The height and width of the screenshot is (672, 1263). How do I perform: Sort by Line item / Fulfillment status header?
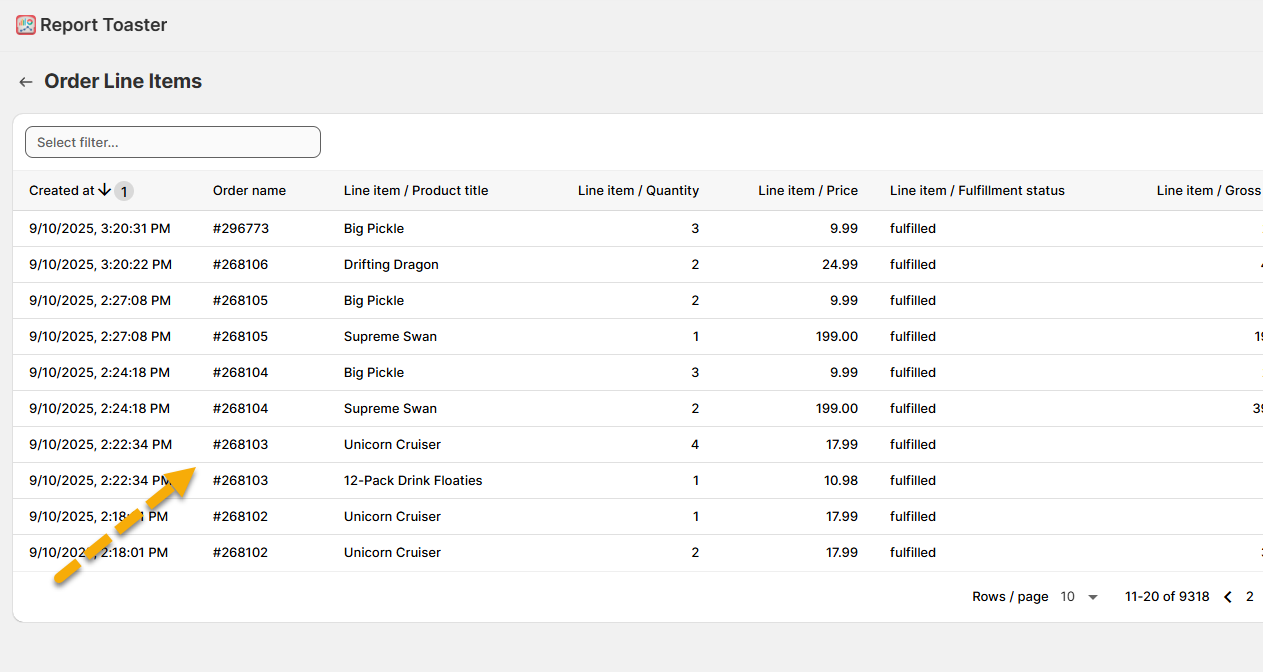pyautogui.click(x=977, y=191)
